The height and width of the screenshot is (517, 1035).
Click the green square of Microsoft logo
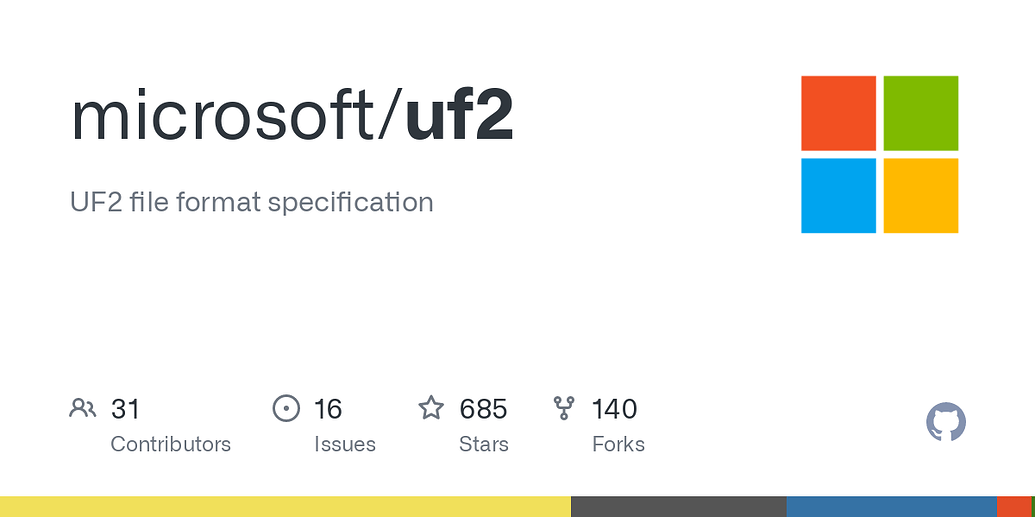920,113
